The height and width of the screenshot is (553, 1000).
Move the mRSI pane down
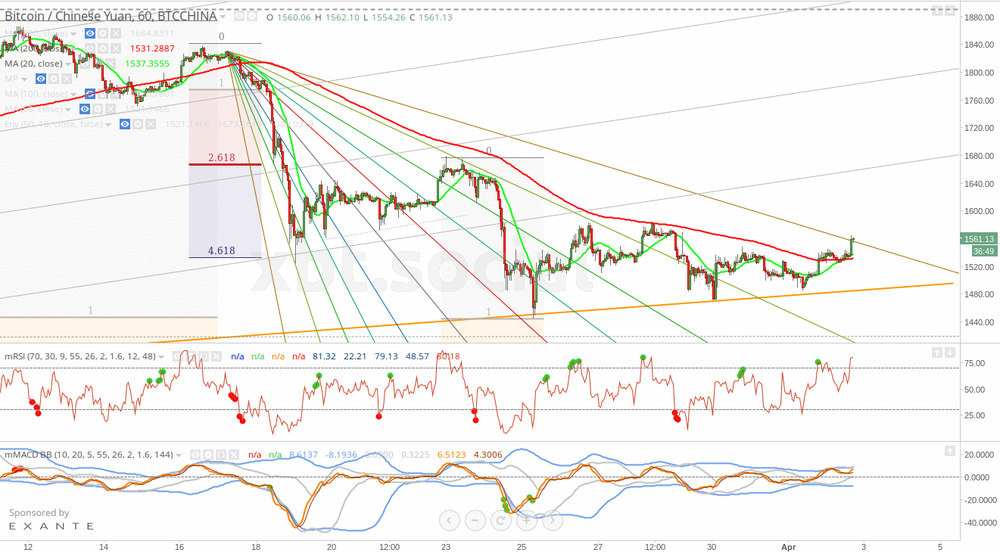950,353
